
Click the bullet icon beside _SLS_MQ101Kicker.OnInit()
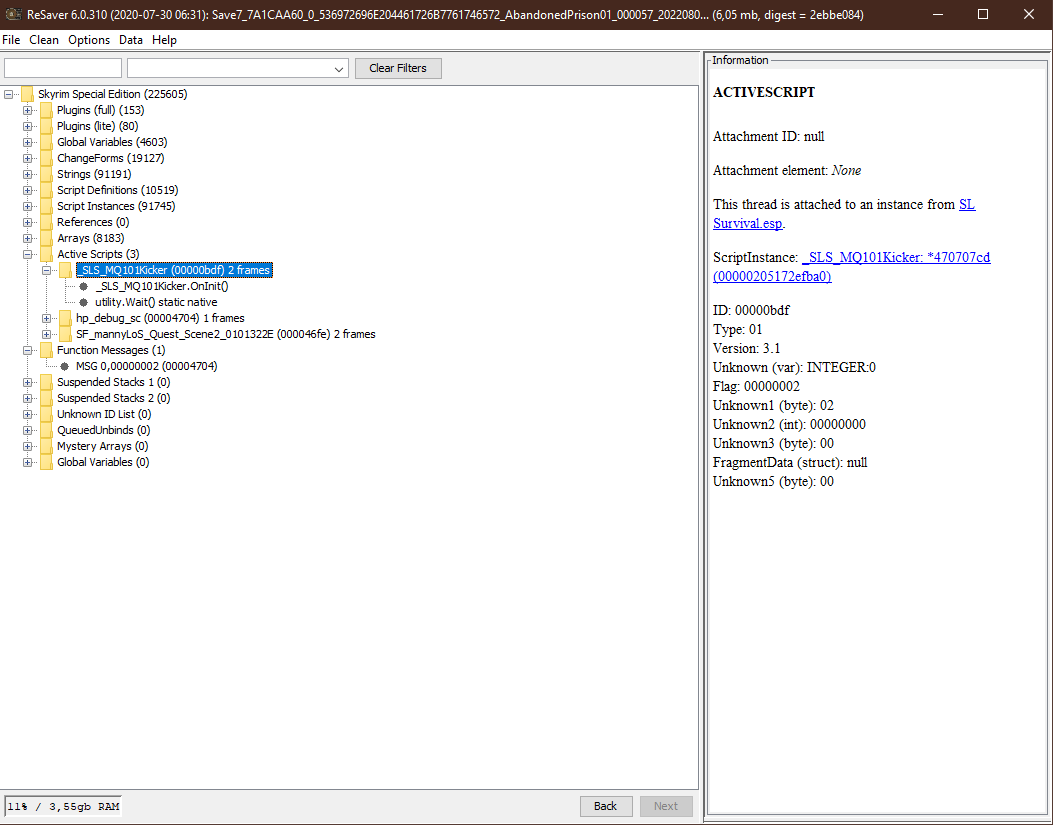(x=83, y=286)
